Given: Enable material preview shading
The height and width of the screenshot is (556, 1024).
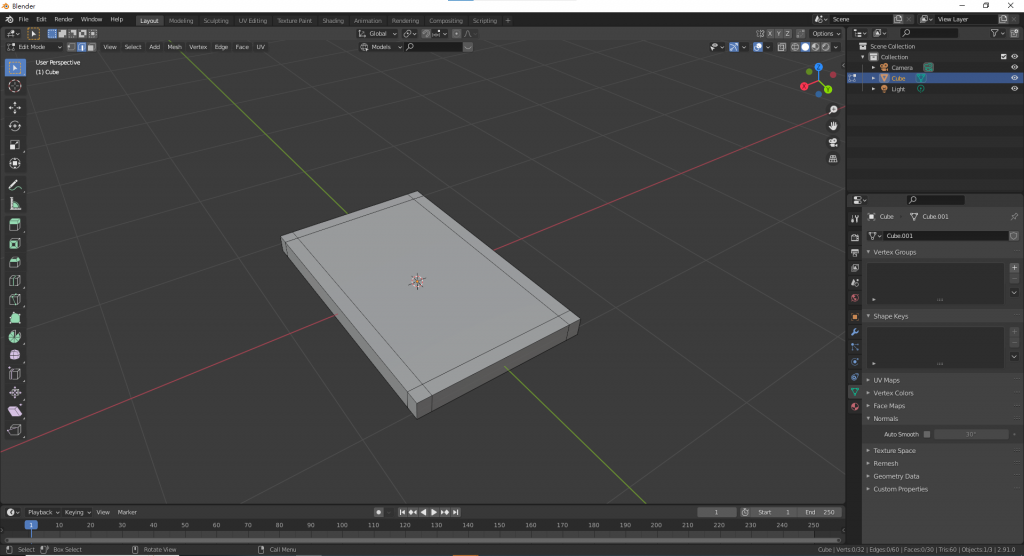Looking at the screenshot, I should pos(816,47).
